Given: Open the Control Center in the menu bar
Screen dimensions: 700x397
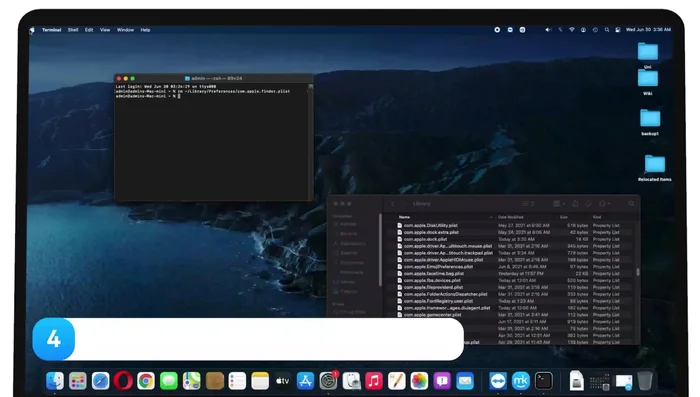Looking at the screenshot, I should point(618,30).
